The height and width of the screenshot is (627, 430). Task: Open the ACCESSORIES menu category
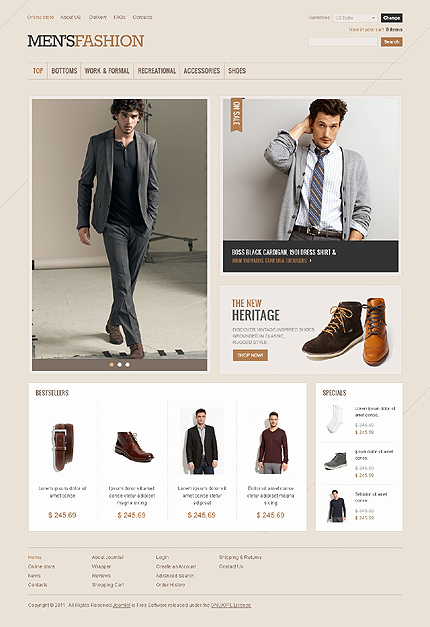pyautogui.click(x=202, y=71)
